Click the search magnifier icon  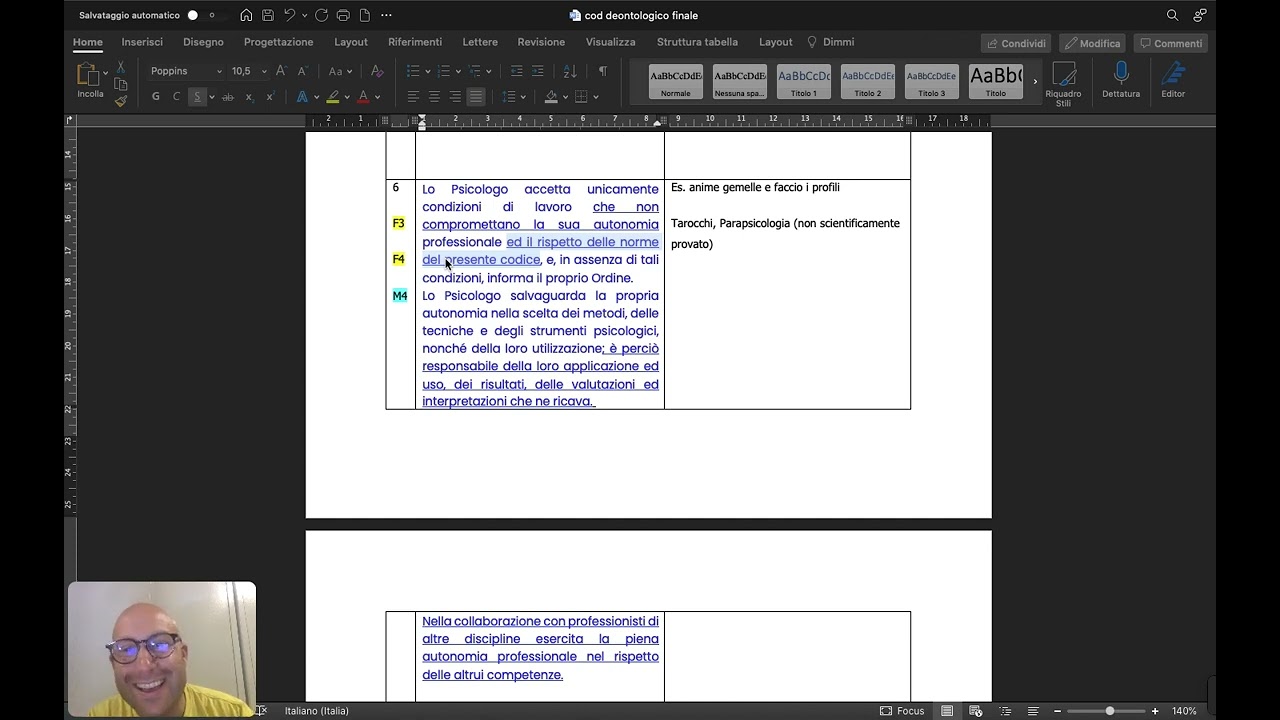(1173, 15)
